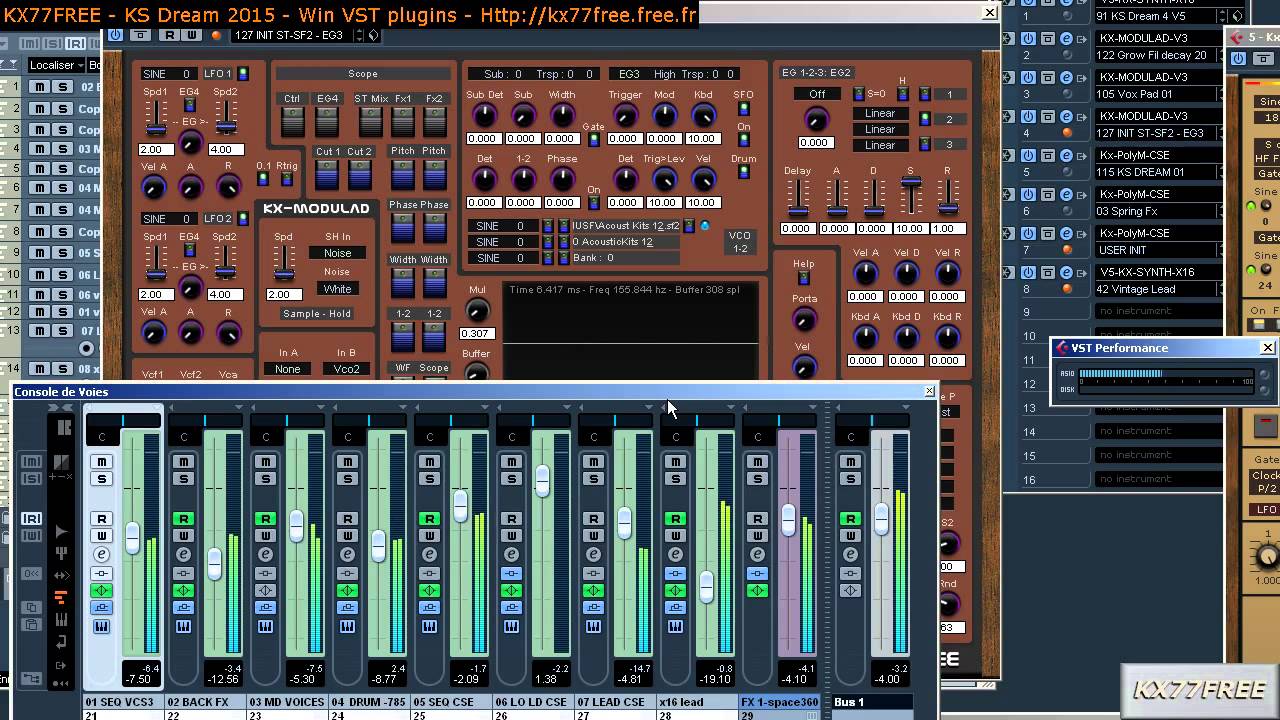Screen dimensions: 1280x720
Task: Toggle the SFO LED switch
Action: (743, 109)
